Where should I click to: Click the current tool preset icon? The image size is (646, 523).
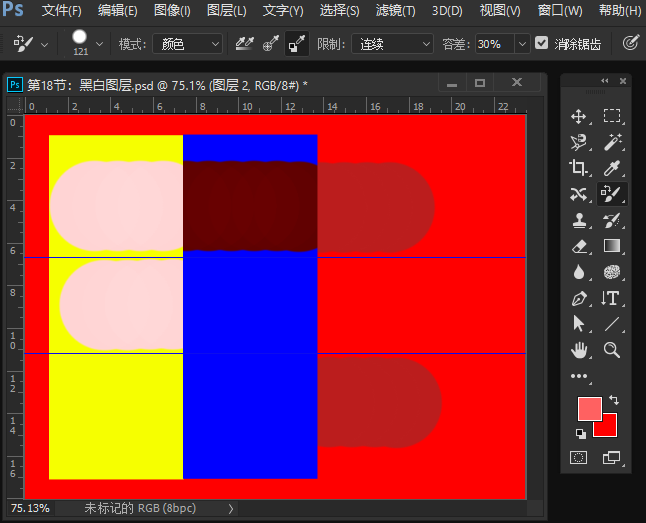click(x=23, y=43)
